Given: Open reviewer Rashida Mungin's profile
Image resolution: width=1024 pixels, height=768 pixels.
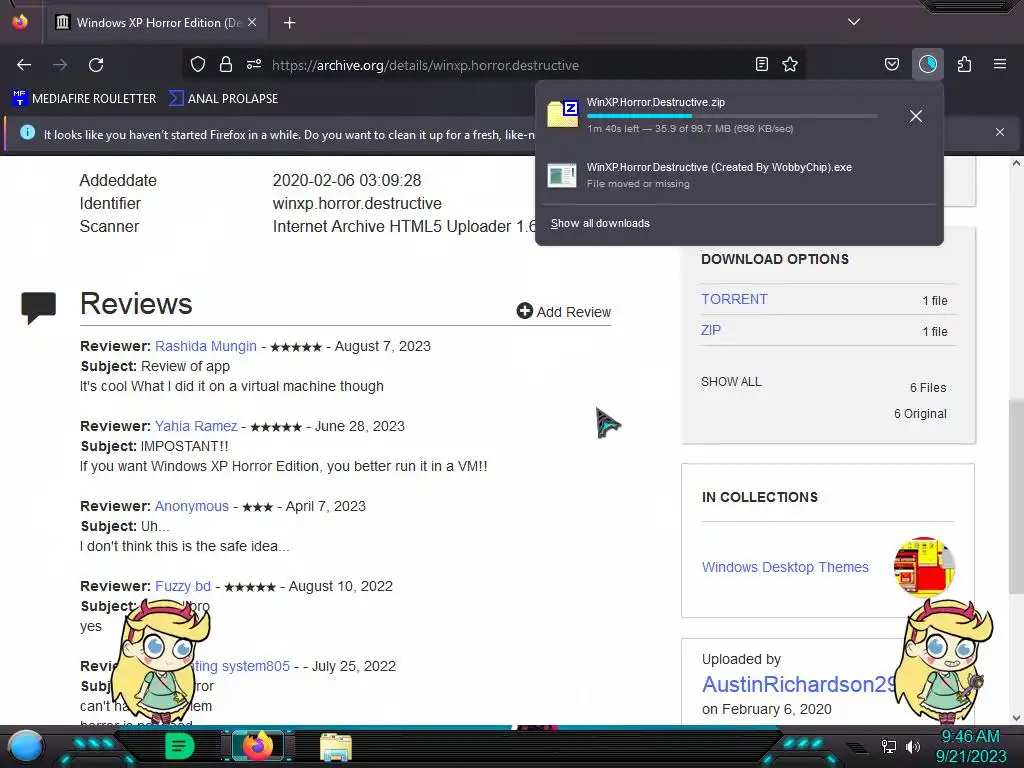Looking at the screenshot, I should click(206, 346).
